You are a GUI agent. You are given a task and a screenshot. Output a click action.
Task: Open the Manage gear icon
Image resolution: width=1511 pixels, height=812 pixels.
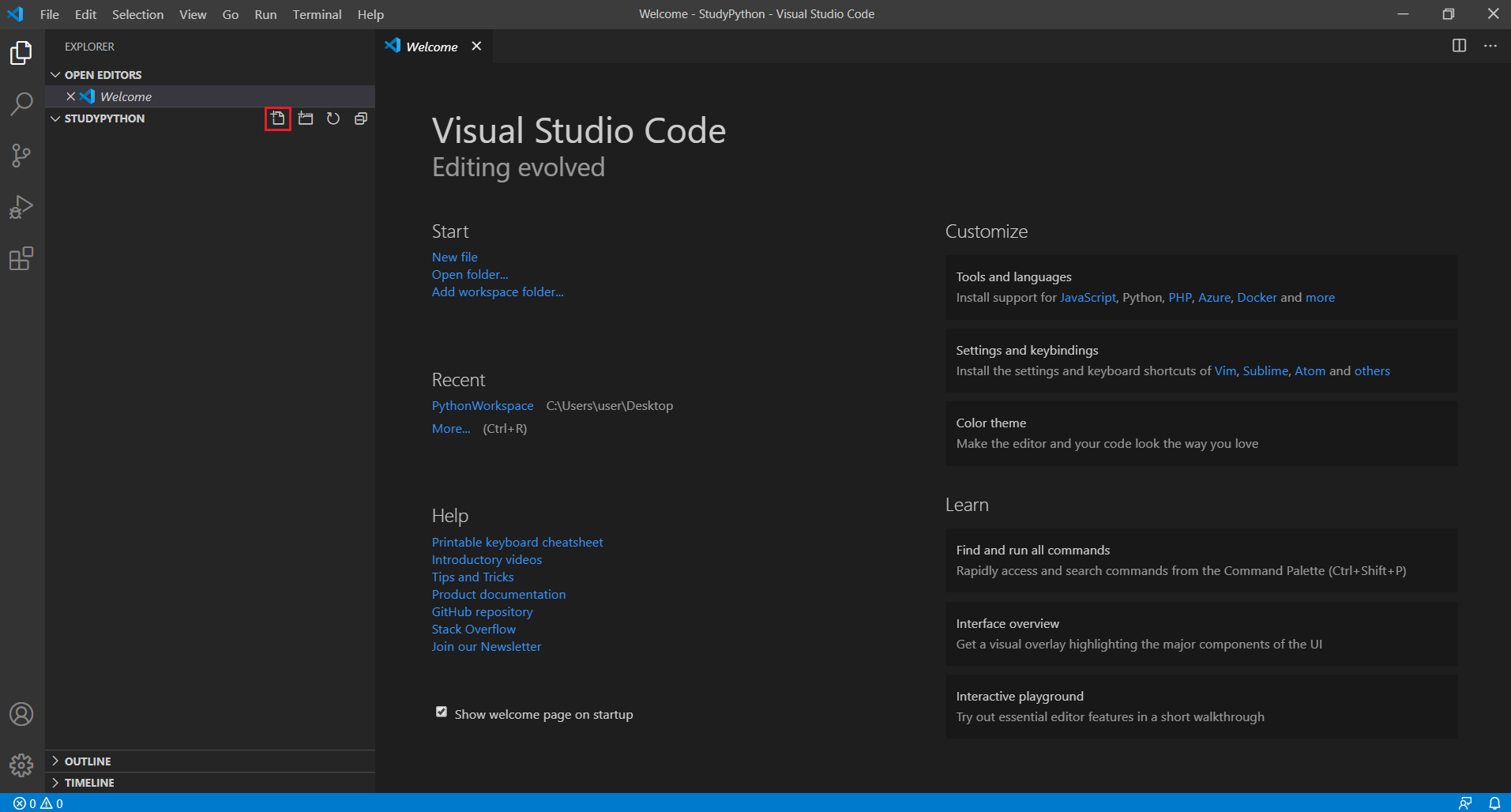[21, 765]
